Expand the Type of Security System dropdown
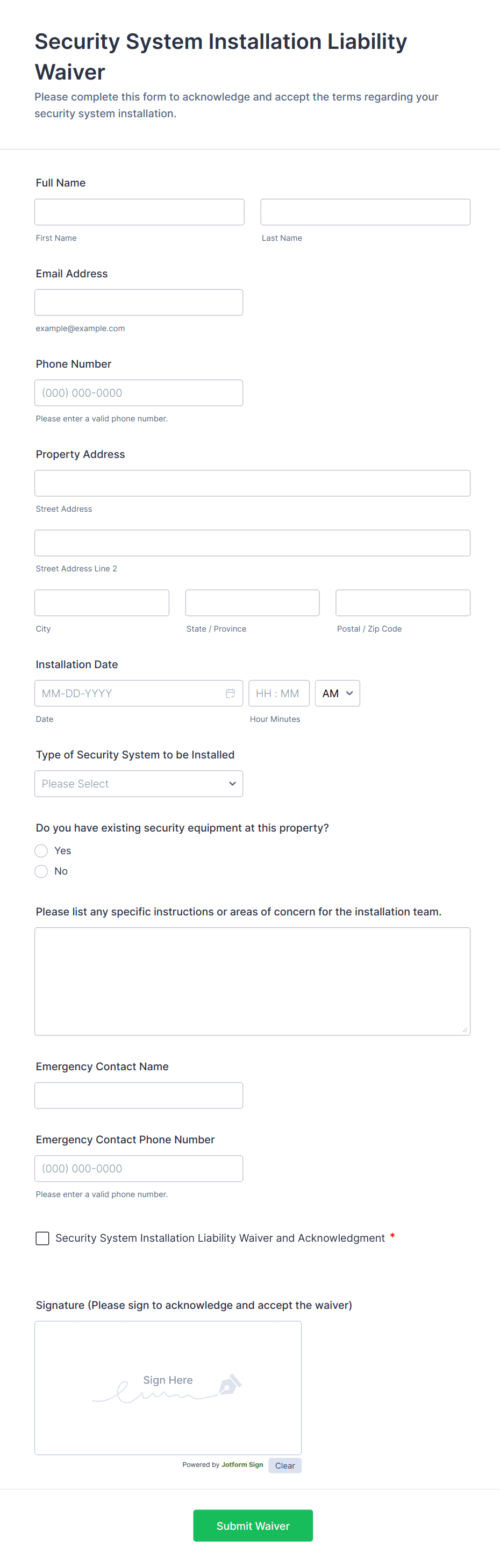Screen dimensions: 500x1568 [138, 783]
